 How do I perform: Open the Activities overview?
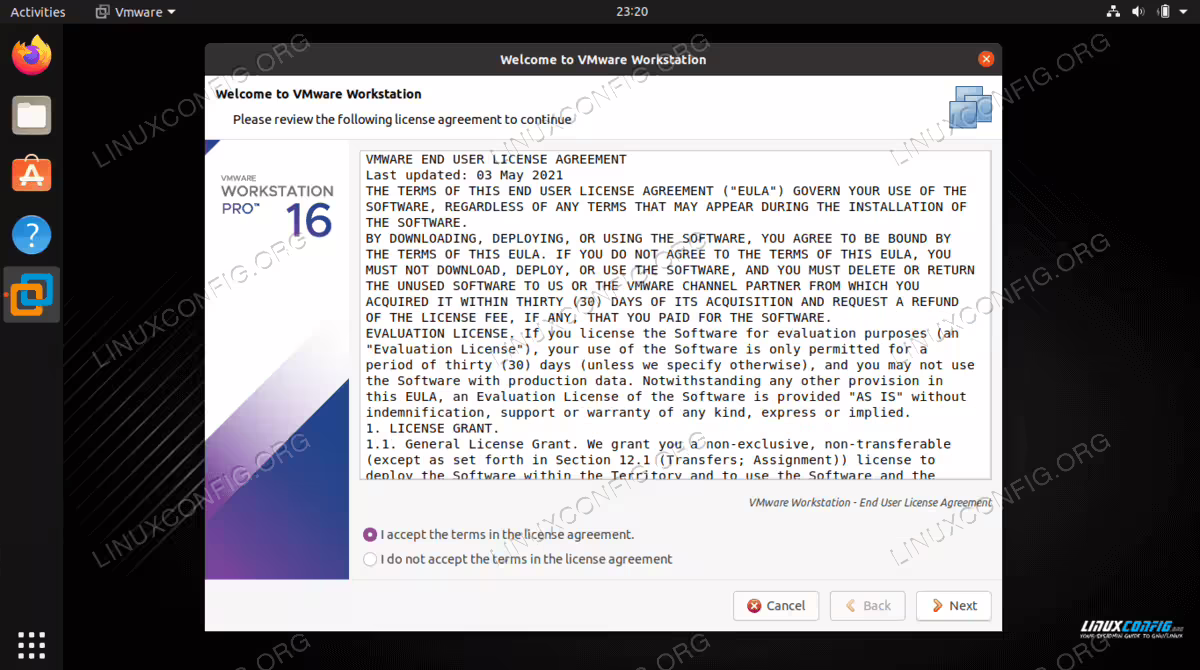tap(38, 12)
